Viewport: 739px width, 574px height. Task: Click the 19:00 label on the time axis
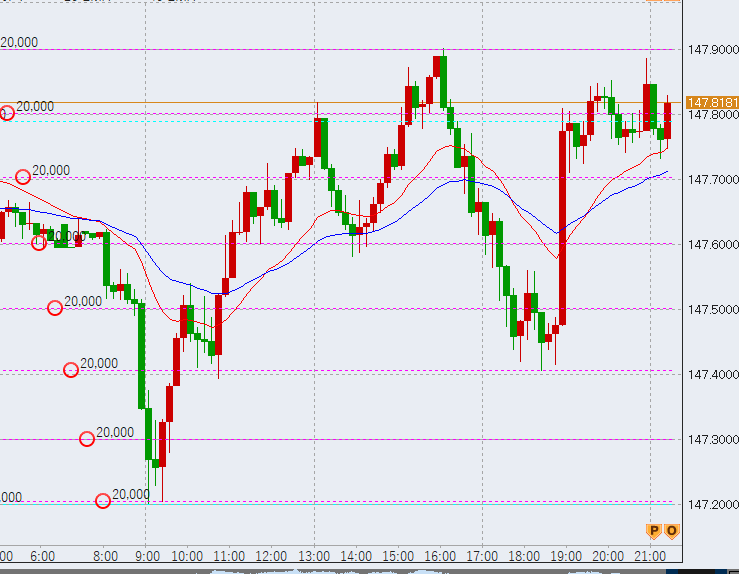click(x=564, y=555)
